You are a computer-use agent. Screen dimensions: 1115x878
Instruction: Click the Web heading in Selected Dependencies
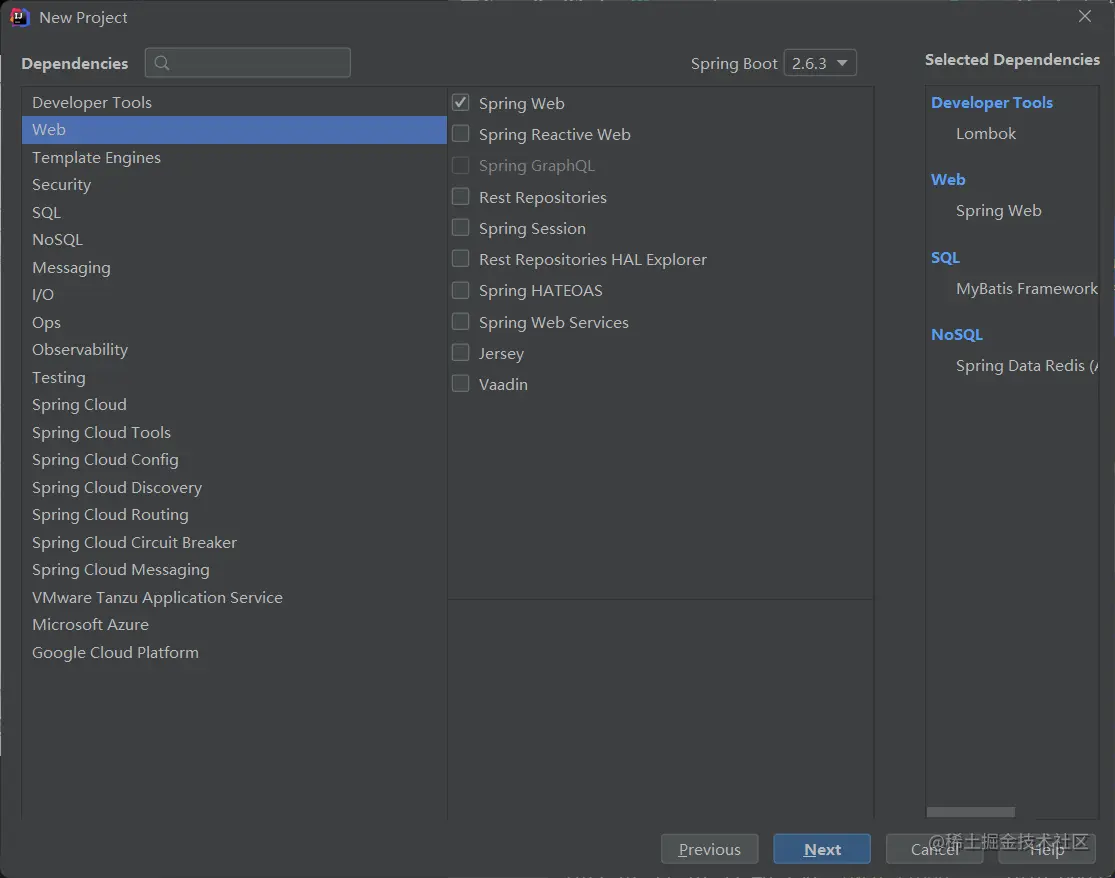(x=948, y=180)
